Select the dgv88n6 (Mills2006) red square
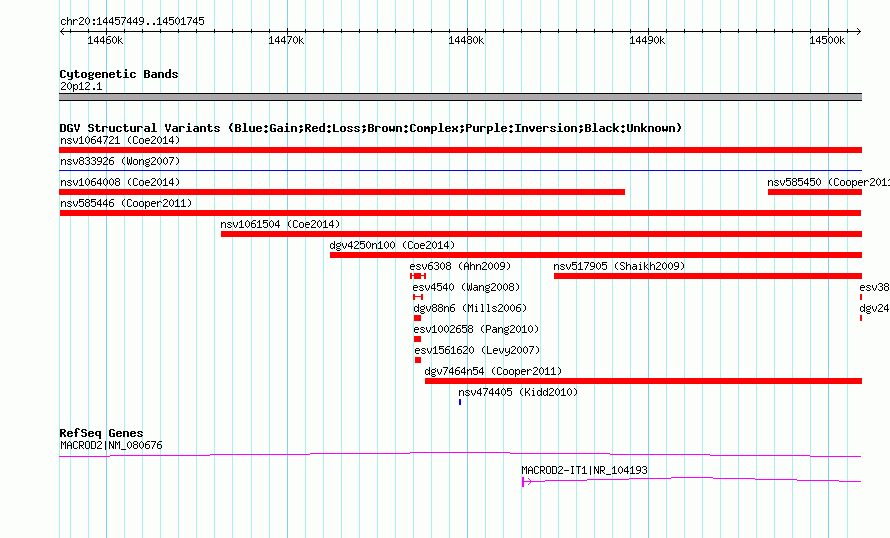This screenshot has width=890, height=538. [x=418, y=318]
